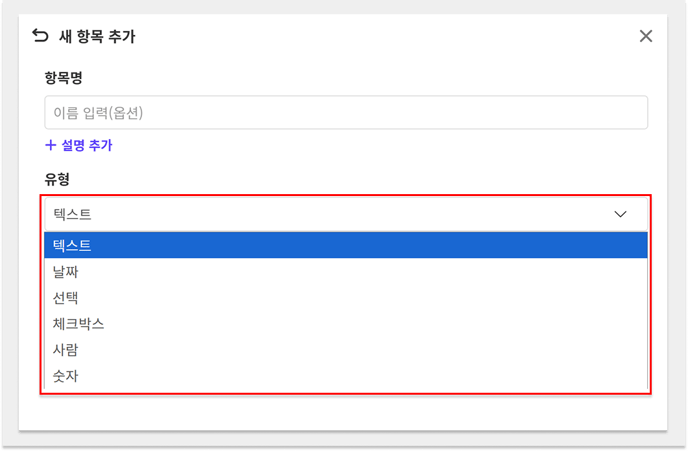Click the selected 텍스트 value in combo box
The image size is (688, 451).
pyautogui.click(x=72, y=214)
